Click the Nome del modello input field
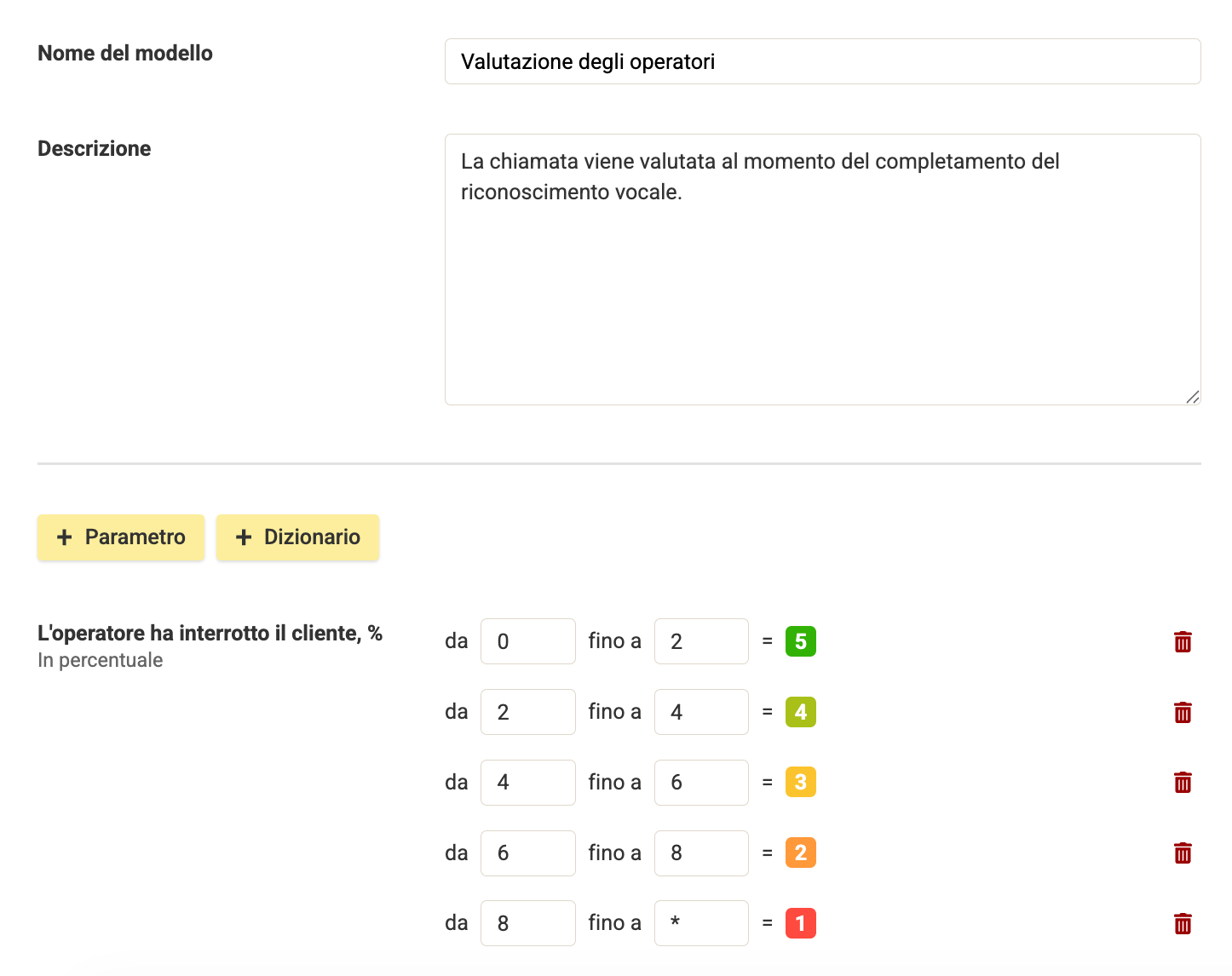 (822, 61)
